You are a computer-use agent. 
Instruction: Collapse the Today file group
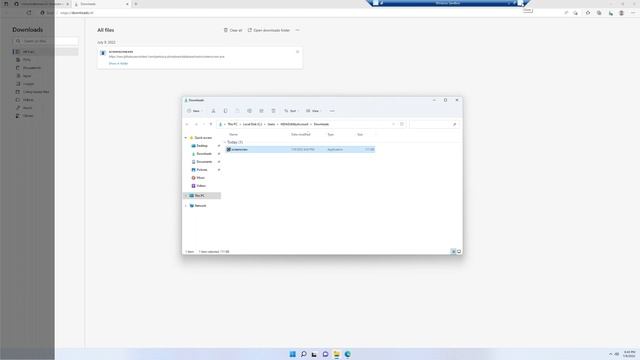pyautogui.click(x=225, y=142)
